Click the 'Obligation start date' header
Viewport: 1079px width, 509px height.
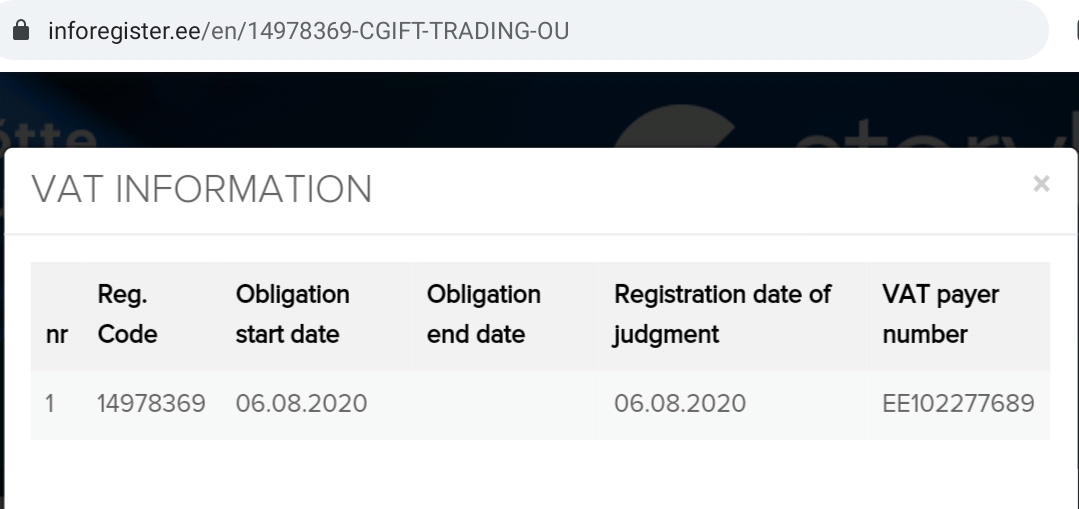[292, 315]
